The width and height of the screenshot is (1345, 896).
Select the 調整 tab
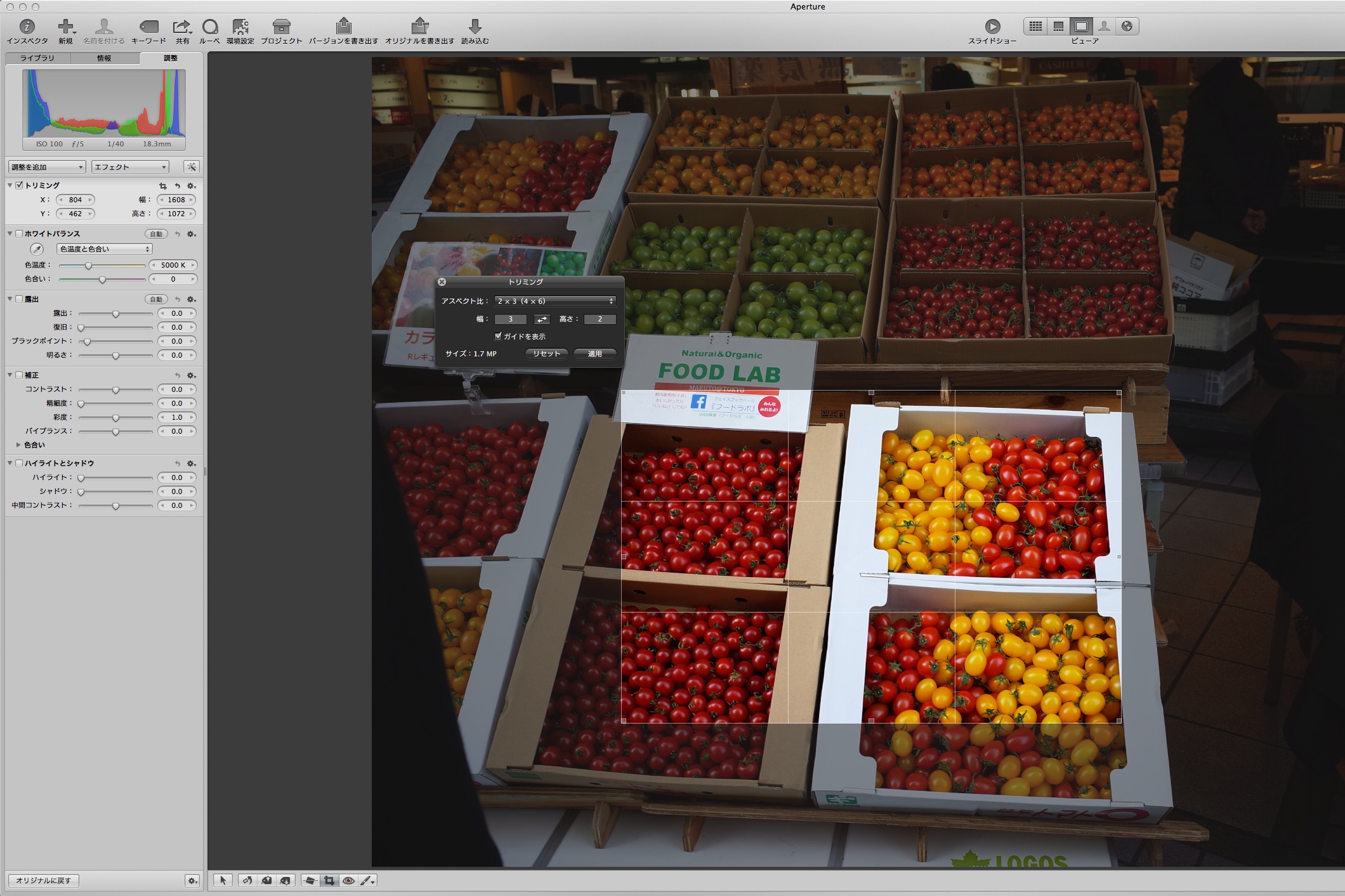click(x=171, y=58)
